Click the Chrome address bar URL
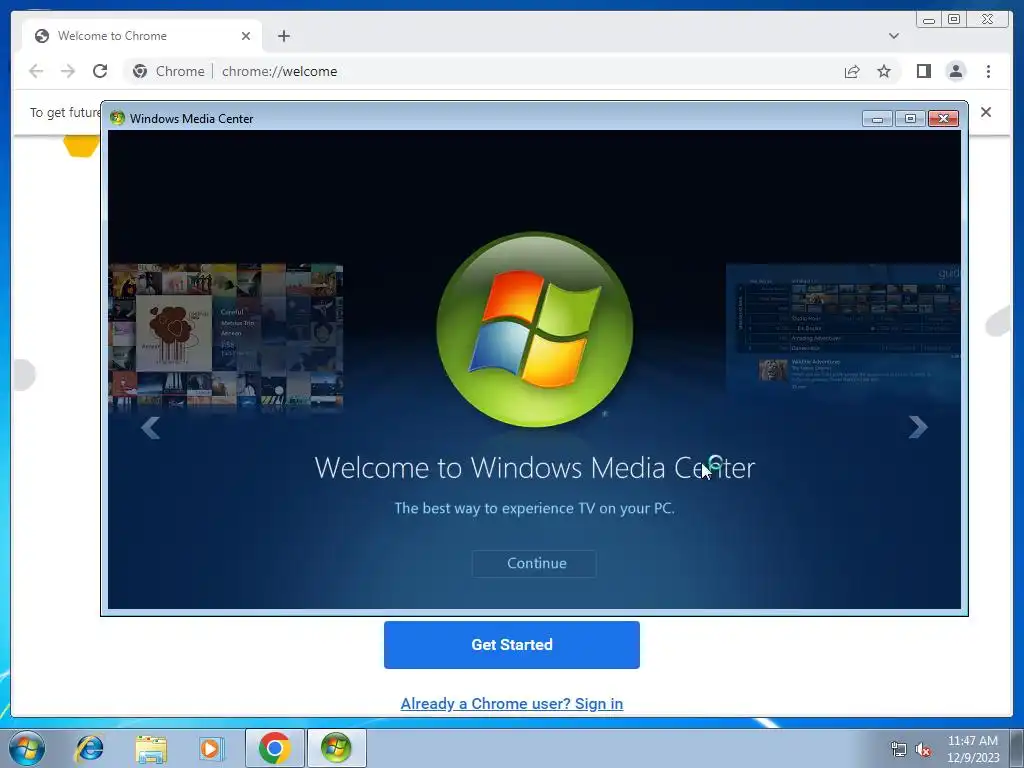The width and height of the screenshot is (1024, 768). [280, 71]
